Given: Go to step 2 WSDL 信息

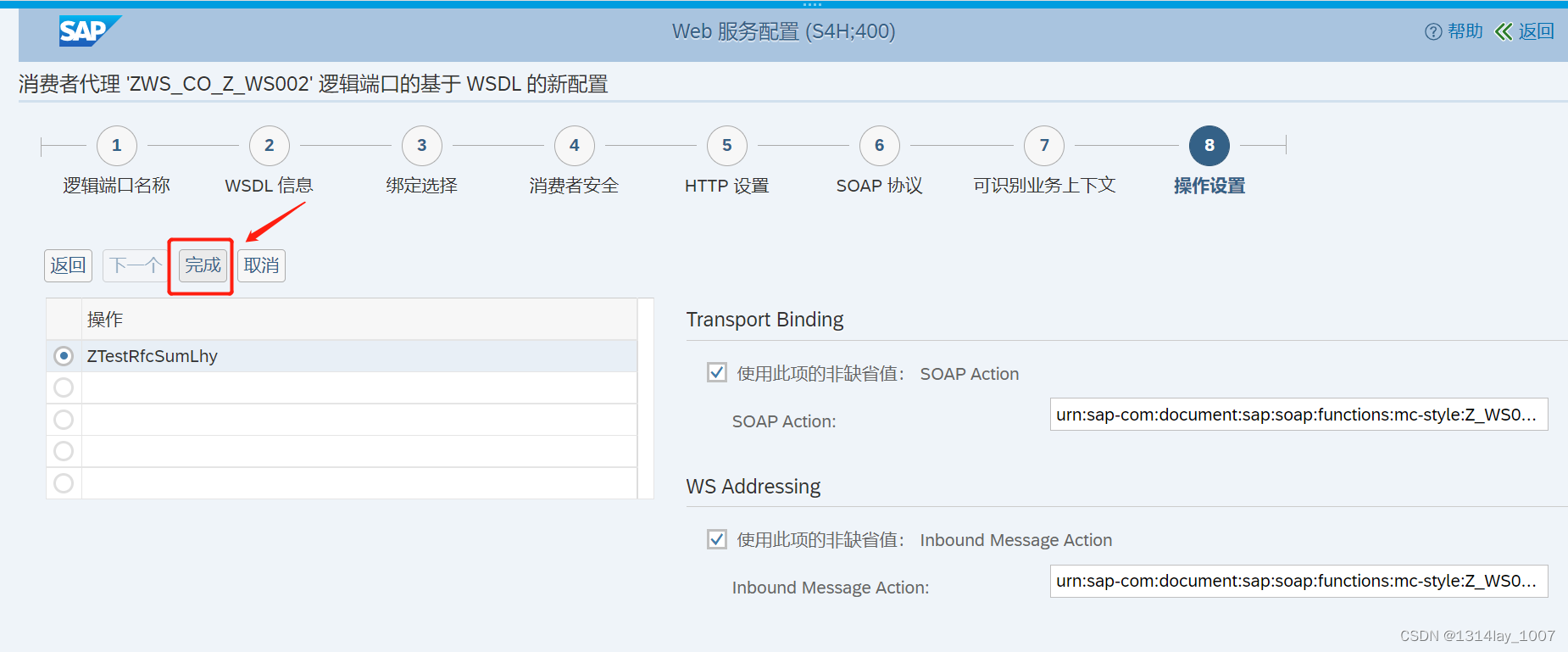Looking at the screenshot, I should pos(270,146).
